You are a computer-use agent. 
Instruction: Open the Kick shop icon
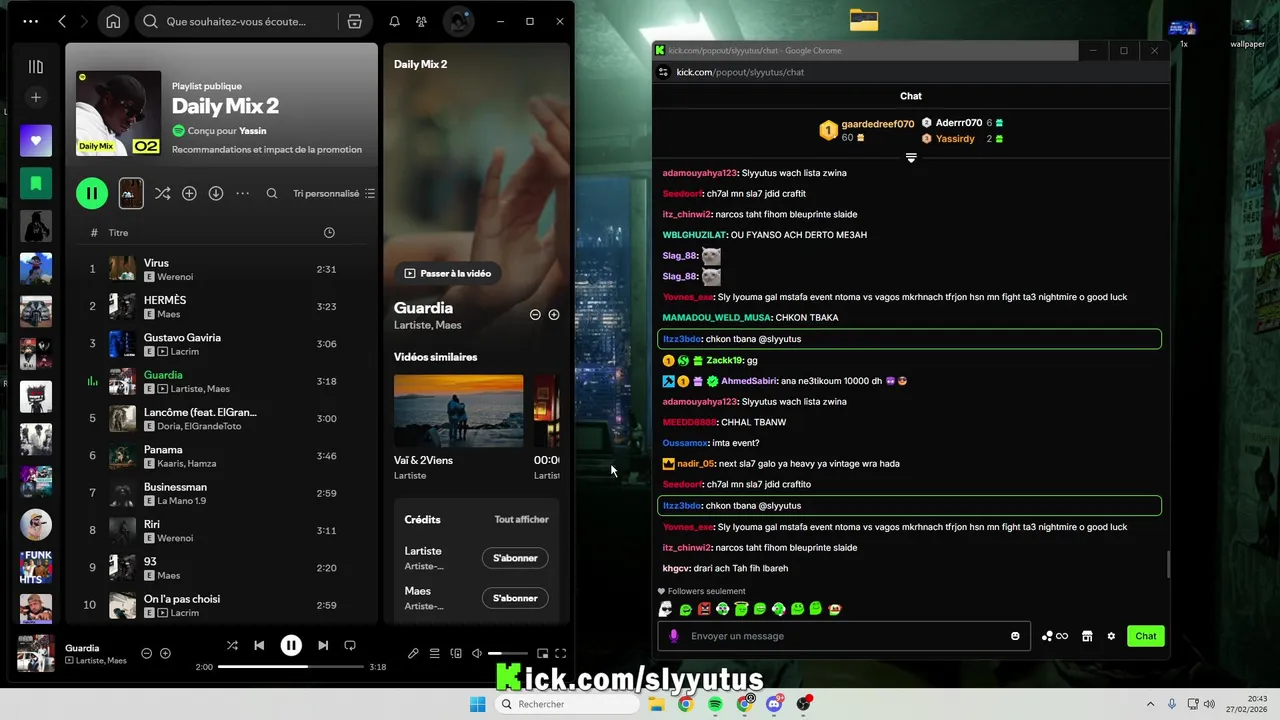(x=1087, y=636)
